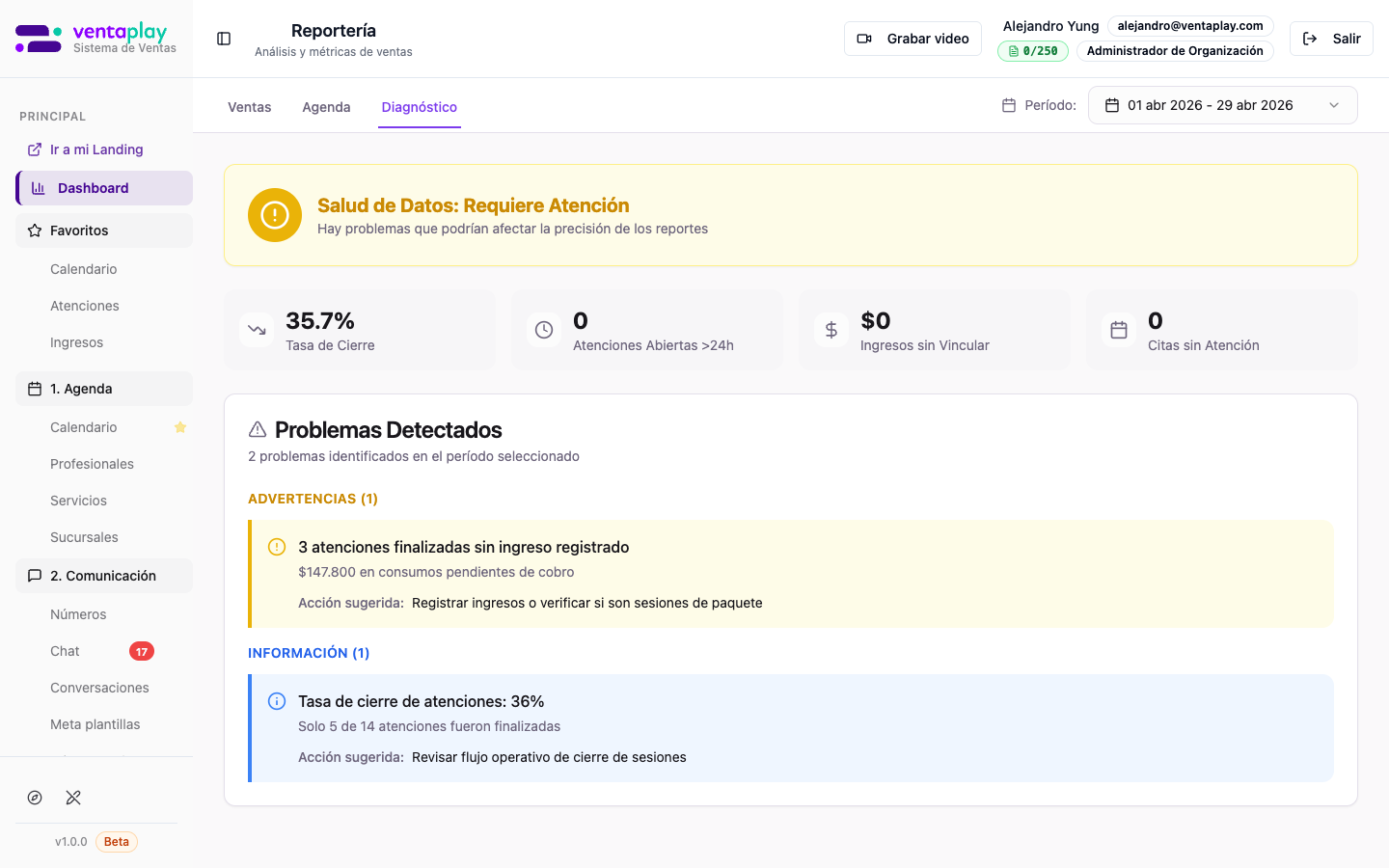Click the calendar icon beside 1. Agenda
The height and width of the screenshot is (868, 1389).
tap(34, 388)
